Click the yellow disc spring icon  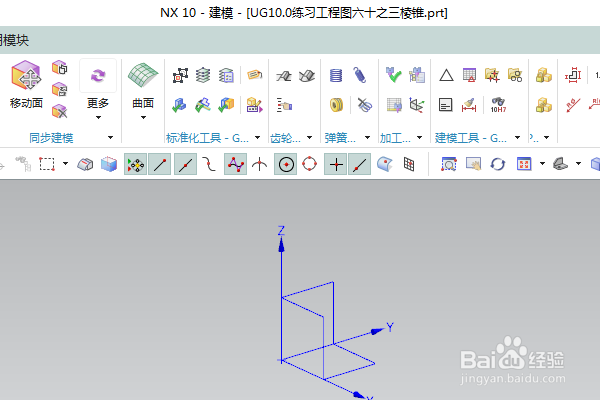(x=336, y=105)
